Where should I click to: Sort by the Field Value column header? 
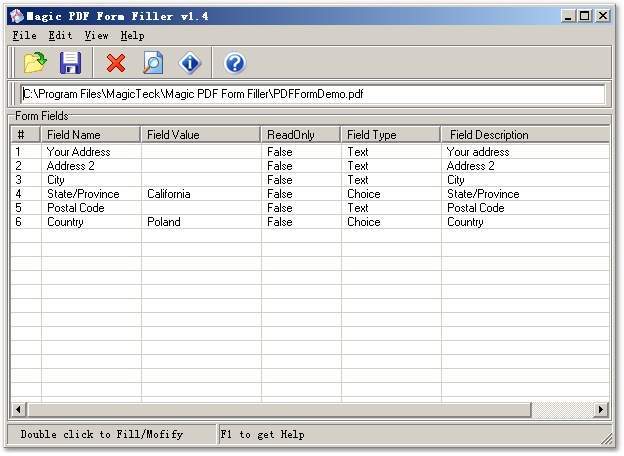coord(201,134)
